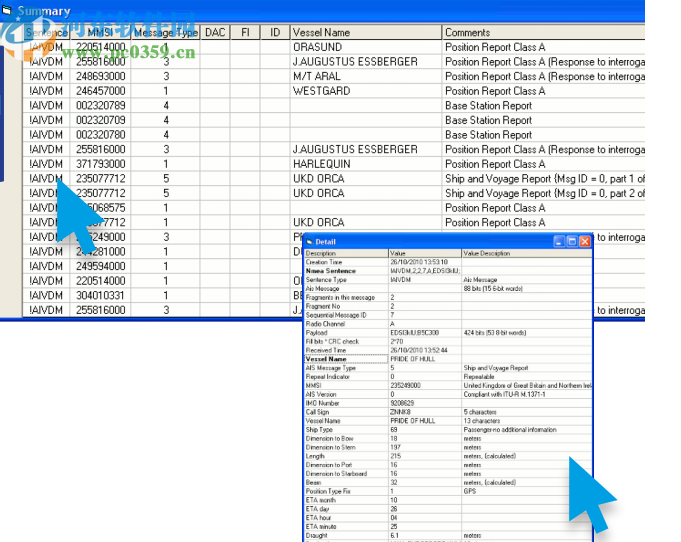Select the ORASUND vessel name in first row

point(317,47)
